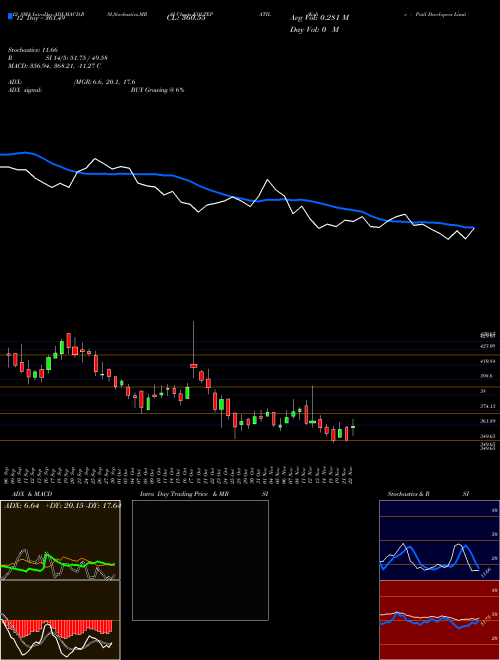Click the 11.66 stochastics value label
Screen dimensions: 500x660
click(x=485, y=573)
